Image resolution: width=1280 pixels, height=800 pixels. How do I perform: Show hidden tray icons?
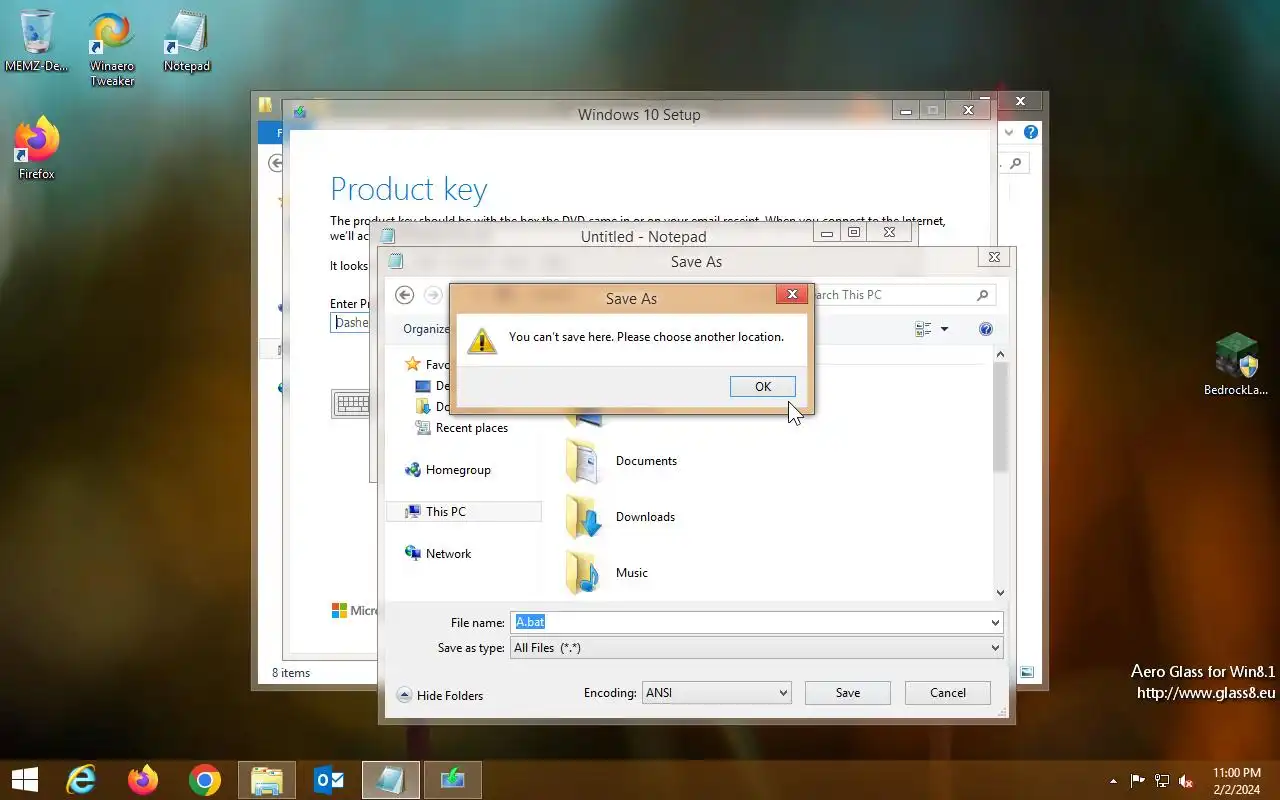1114,781
